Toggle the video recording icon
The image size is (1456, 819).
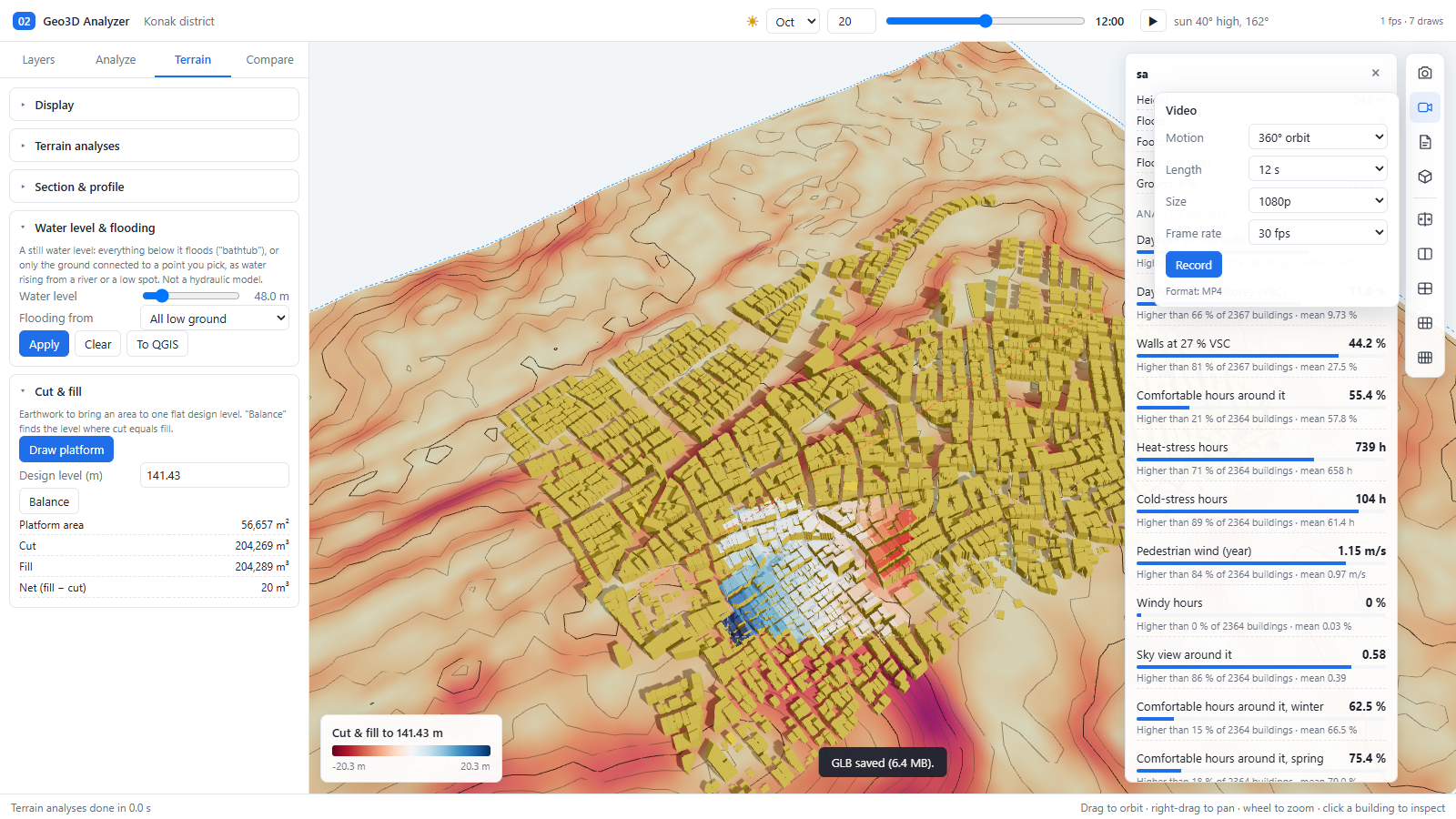[x=1425, y=107]
